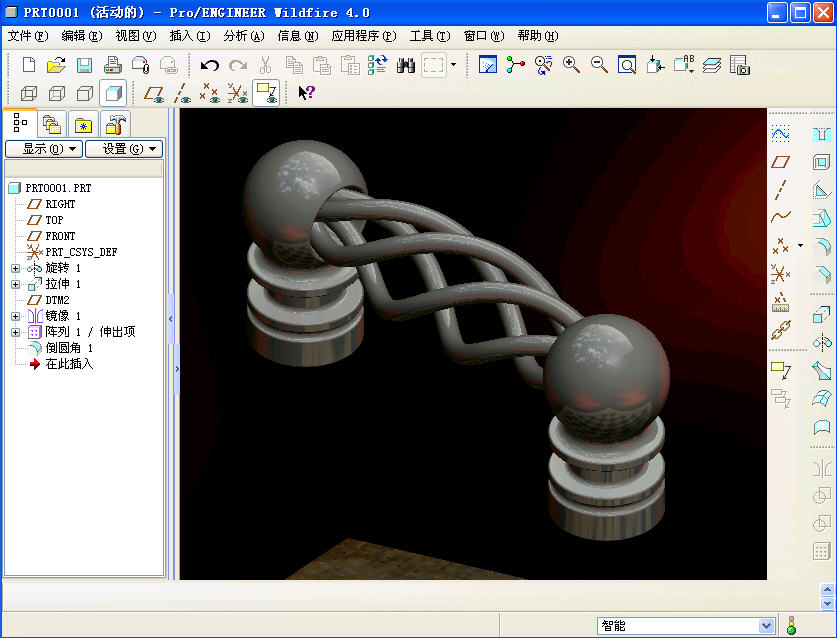Switch to no hidden display

pos(85,93)
